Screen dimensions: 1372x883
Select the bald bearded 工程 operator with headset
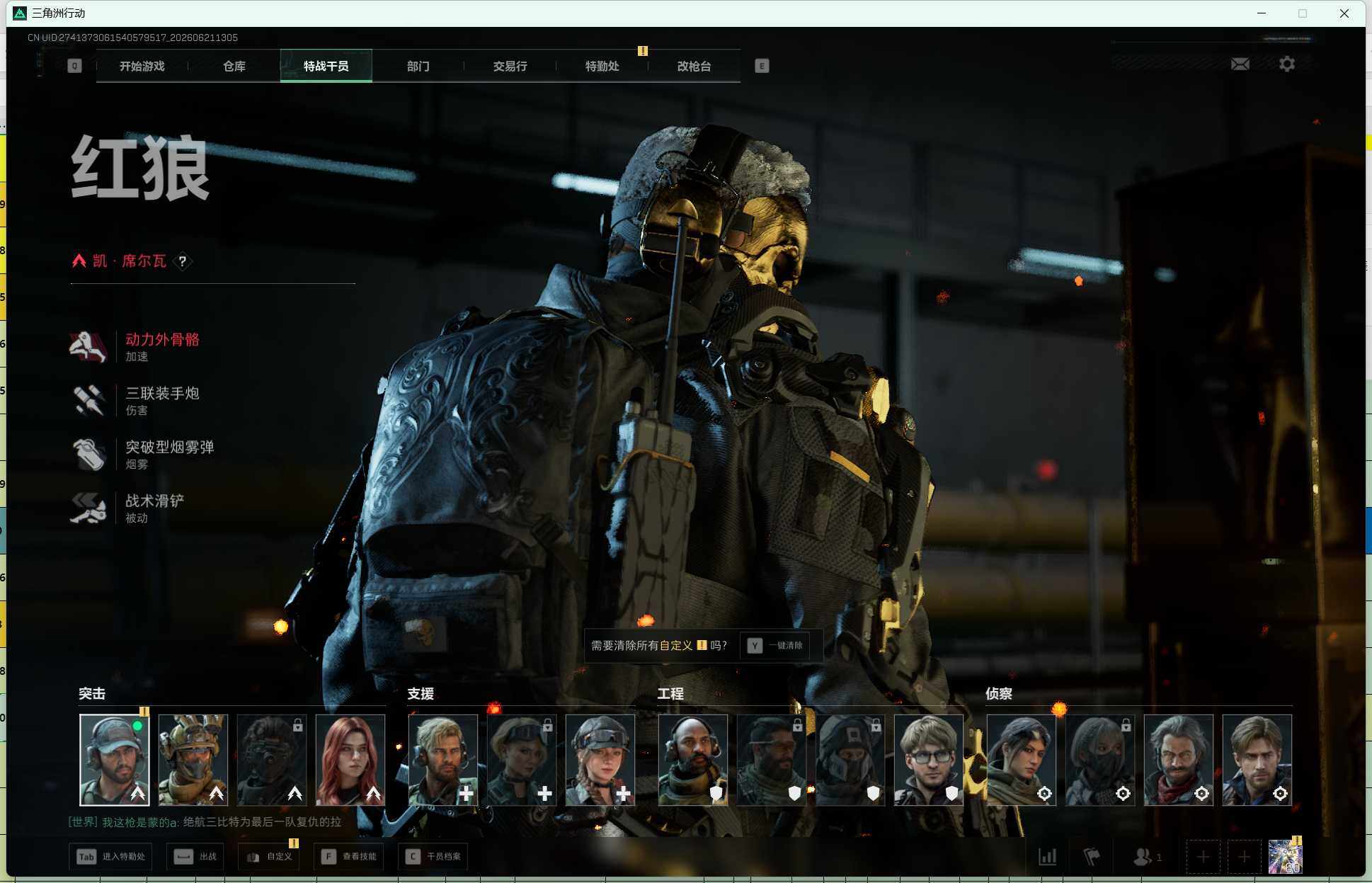[693, 760]
